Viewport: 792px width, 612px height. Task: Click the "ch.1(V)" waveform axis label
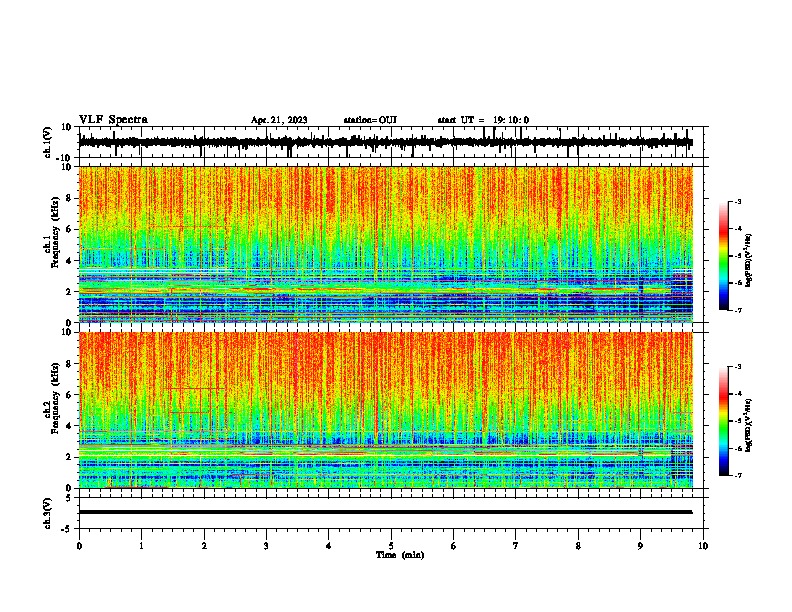tap(48, 142)
